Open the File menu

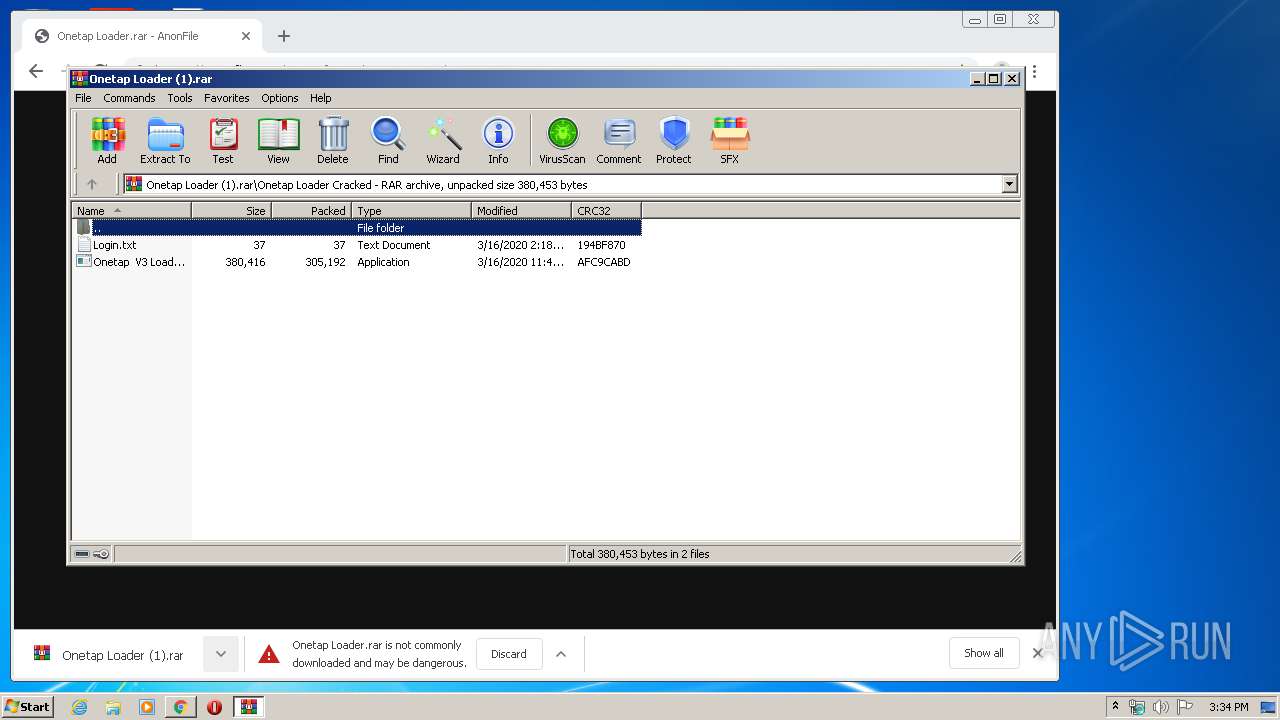pyautogui.click(x=83, y=98)
